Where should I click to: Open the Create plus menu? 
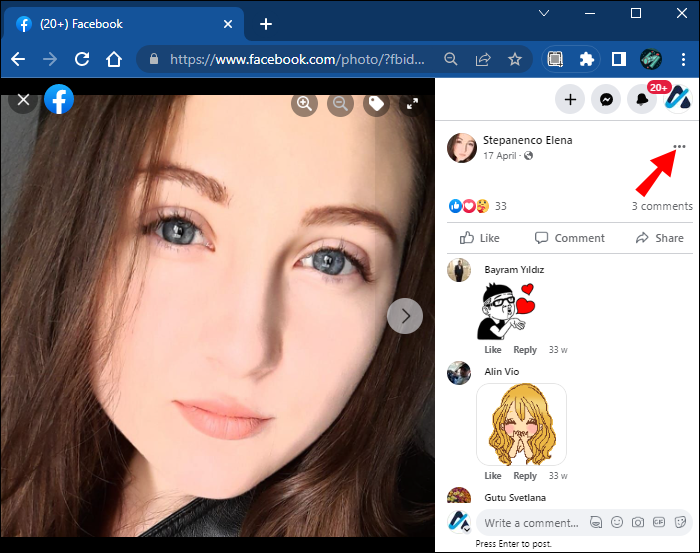[x=570, y=99]
